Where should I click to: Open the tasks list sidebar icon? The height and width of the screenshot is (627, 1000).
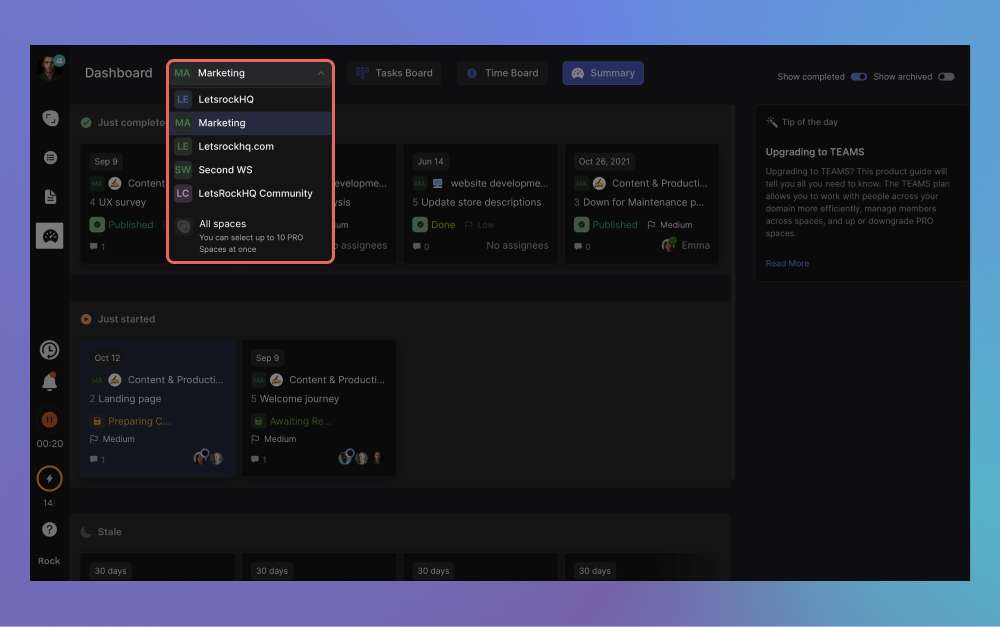click(x=50, y=158)
